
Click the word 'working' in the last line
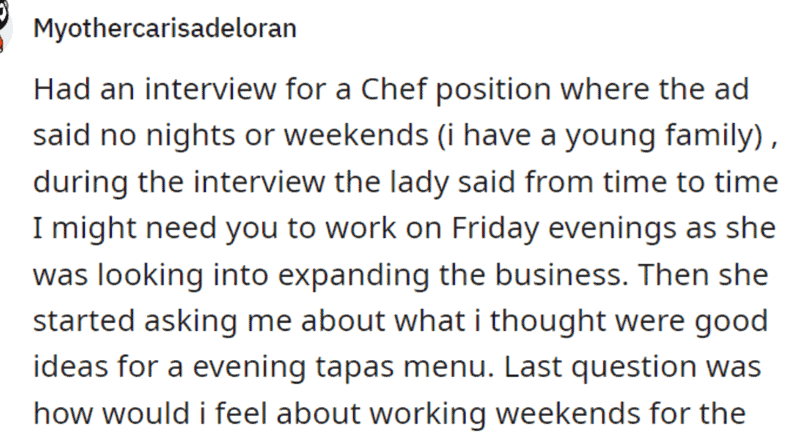428,414
